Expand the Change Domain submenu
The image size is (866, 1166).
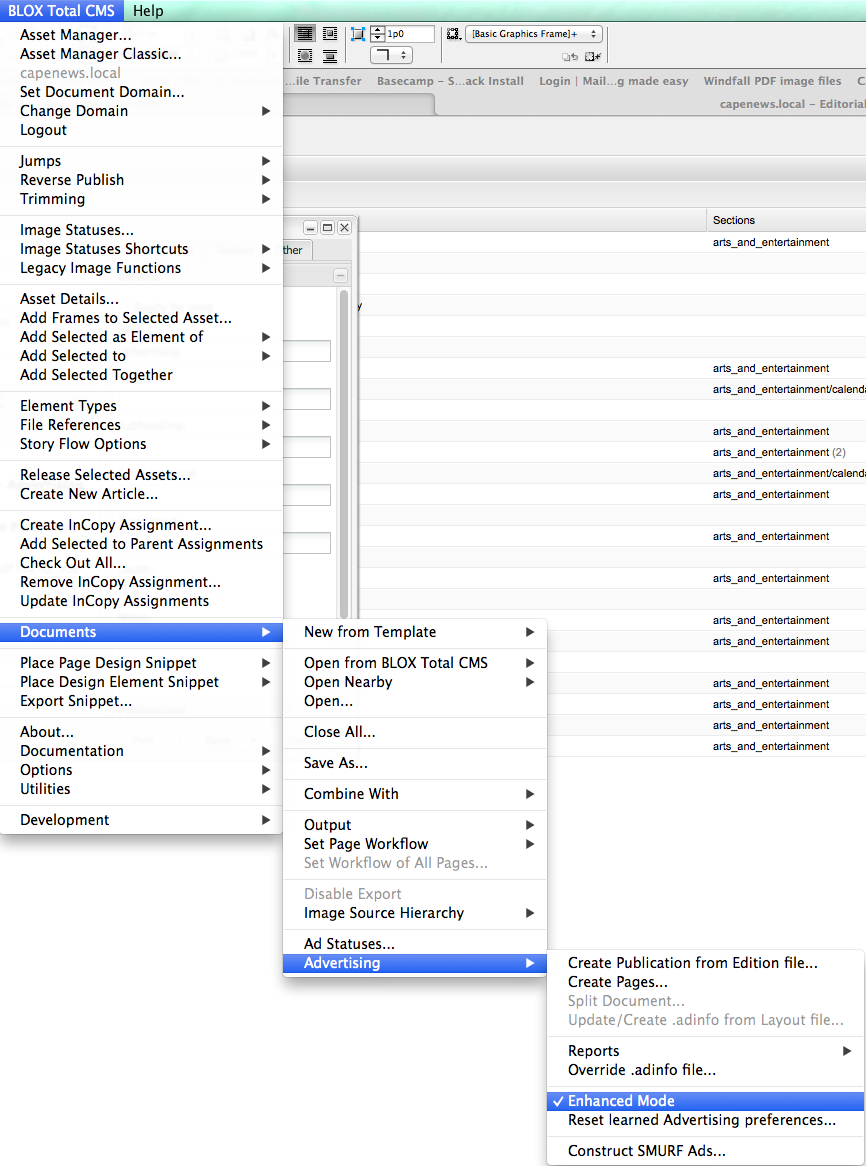pyautogui.click(x=141, y=111)
